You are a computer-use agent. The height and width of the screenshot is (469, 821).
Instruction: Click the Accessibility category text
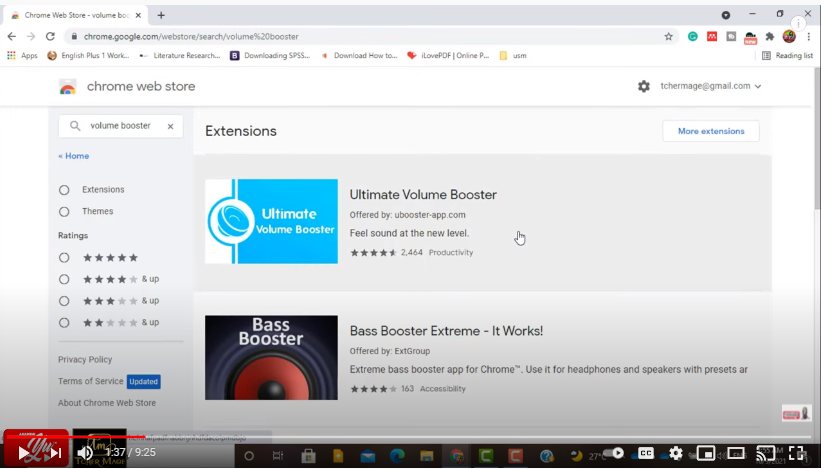tap(442, 389)
